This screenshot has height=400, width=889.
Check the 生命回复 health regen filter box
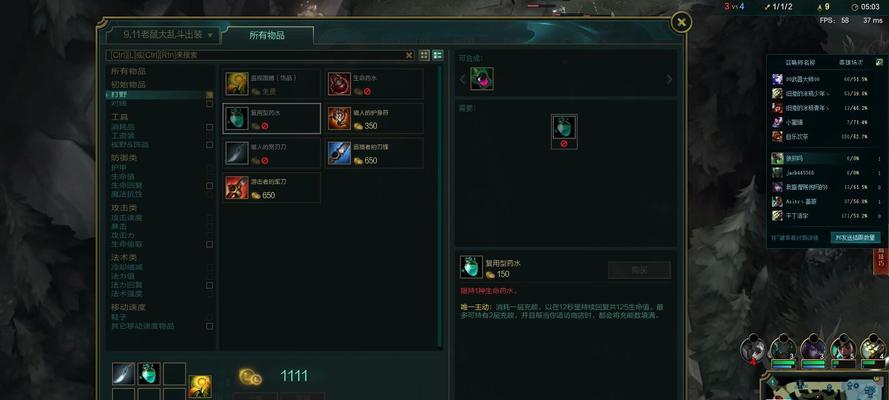pos(210,186)
